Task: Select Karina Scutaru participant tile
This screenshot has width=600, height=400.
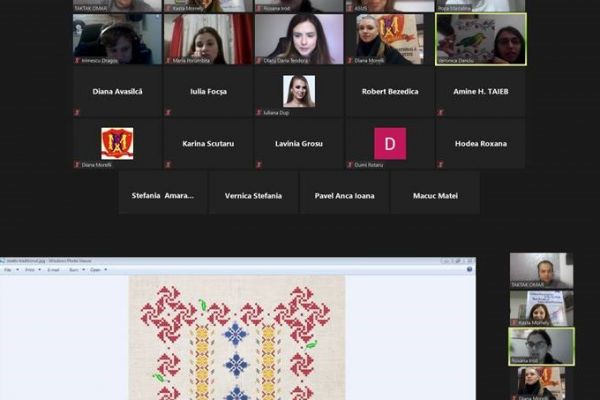Action: (208, 144)
